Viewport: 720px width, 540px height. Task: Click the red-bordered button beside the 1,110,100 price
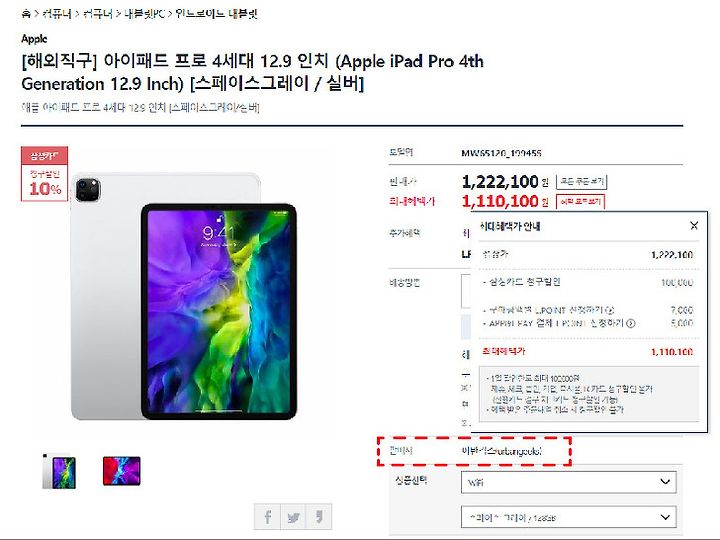click(x=580, y=202)
